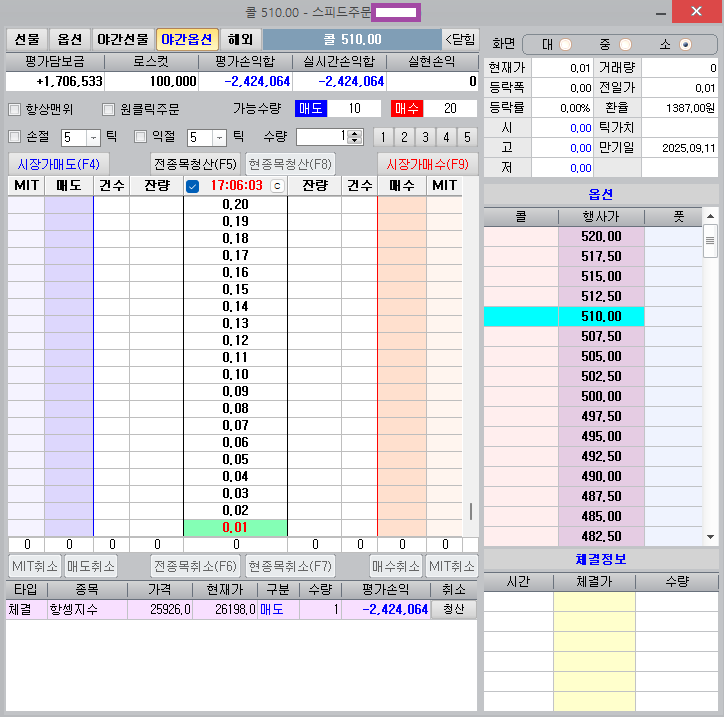Switch to the 선물 tab
Screen dimensions: 724x717
pos(27,39)
